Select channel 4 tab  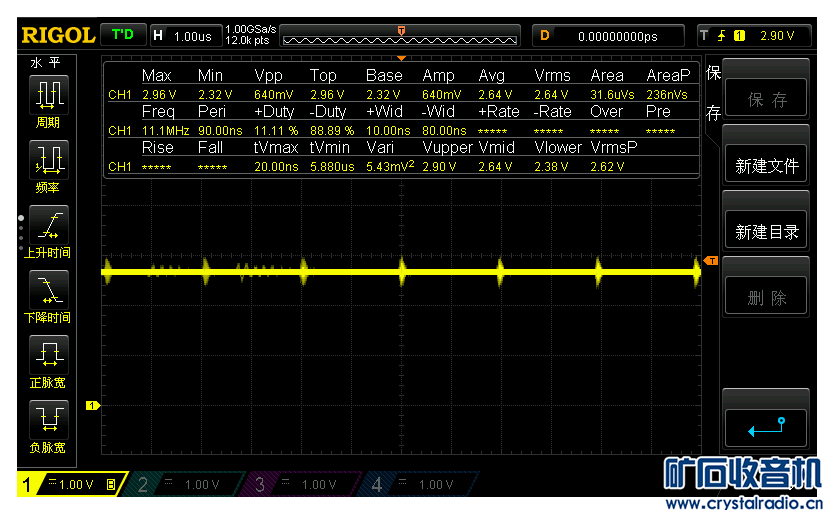tap(419, 484)
